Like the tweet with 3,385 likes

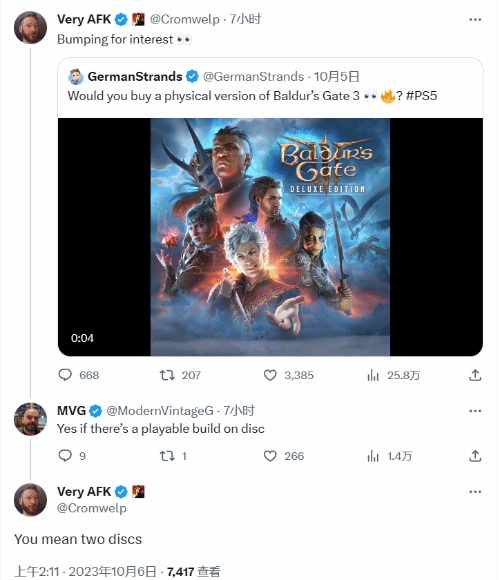tap(270, 375)
